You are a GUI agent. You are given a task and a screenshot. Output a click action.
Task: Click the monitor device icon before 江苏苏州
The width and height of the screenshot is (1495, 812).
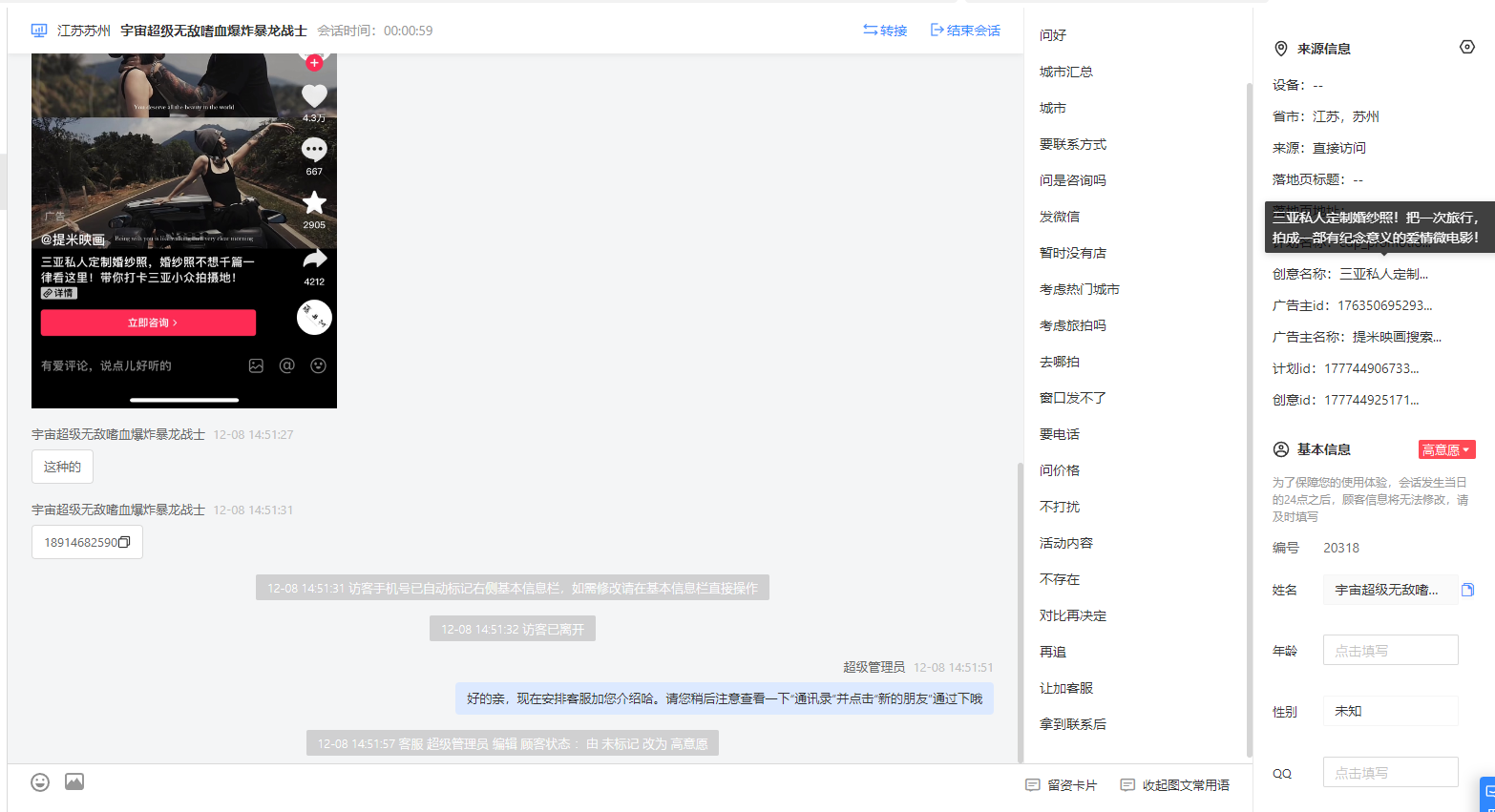click(x=39, y=31)
